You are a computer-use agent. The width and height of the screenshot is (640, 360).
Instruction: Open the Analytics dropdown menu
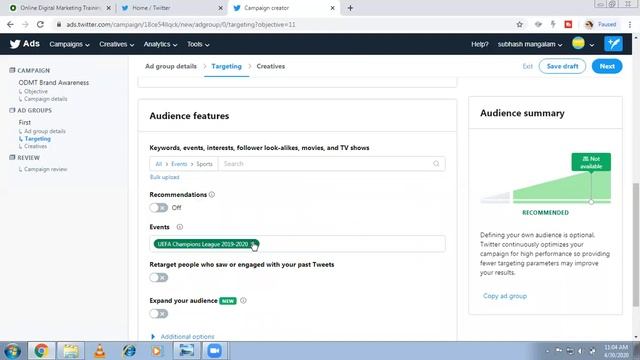[x=160, y=44]
